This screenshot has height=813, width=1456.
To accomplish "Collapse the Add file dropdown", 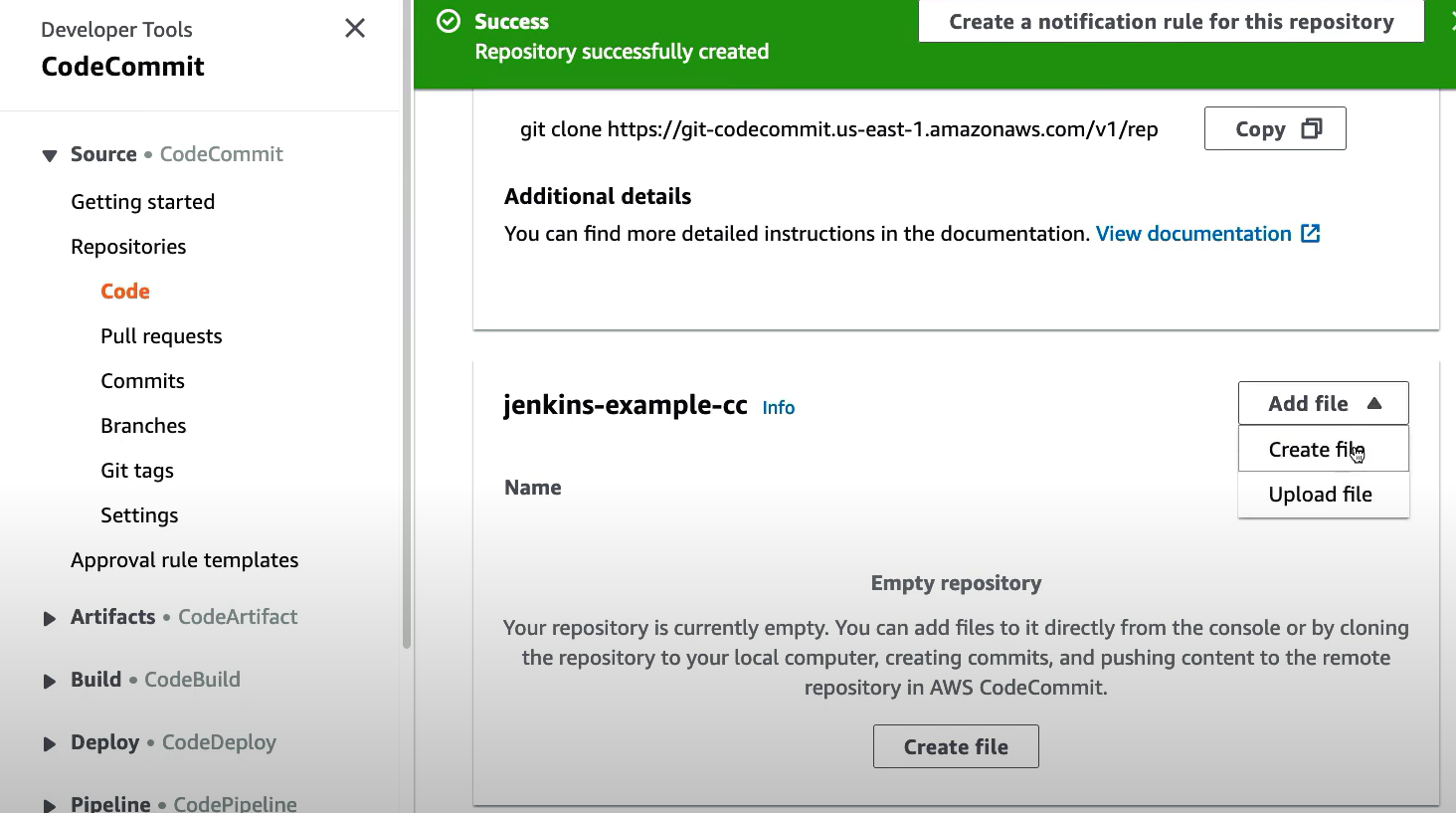I will (x=1324, y=403).
